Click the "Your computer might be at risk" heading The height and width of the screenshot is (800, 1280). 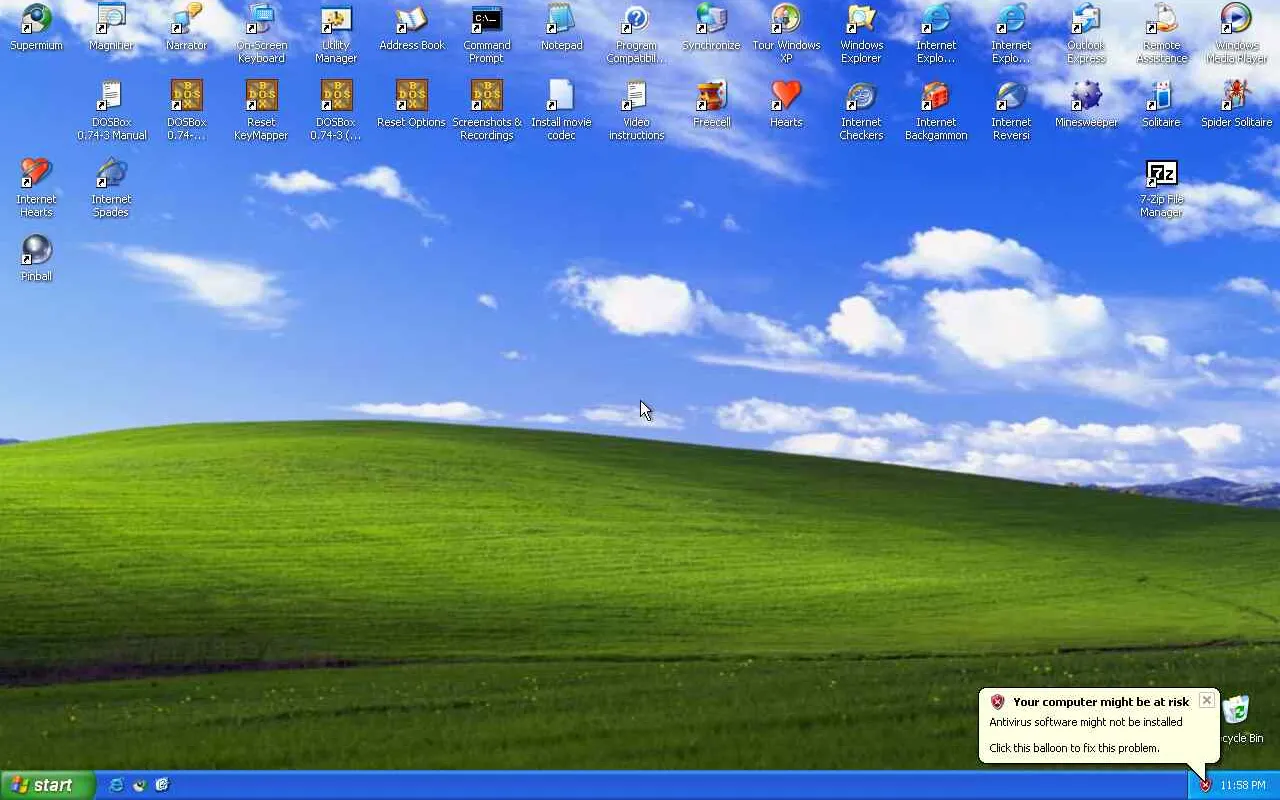pyautogui.click(x=1101, y=702)
